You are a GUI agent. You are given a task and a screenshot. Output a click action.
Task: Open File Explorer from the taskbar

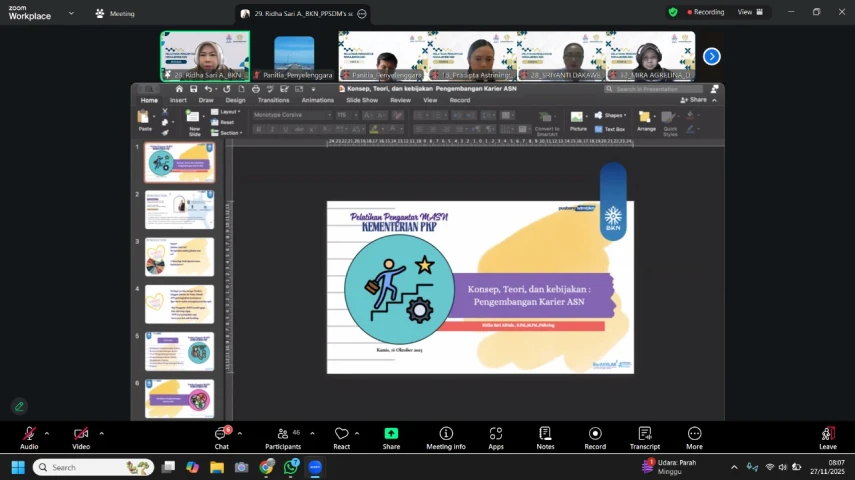click(217, 467)
